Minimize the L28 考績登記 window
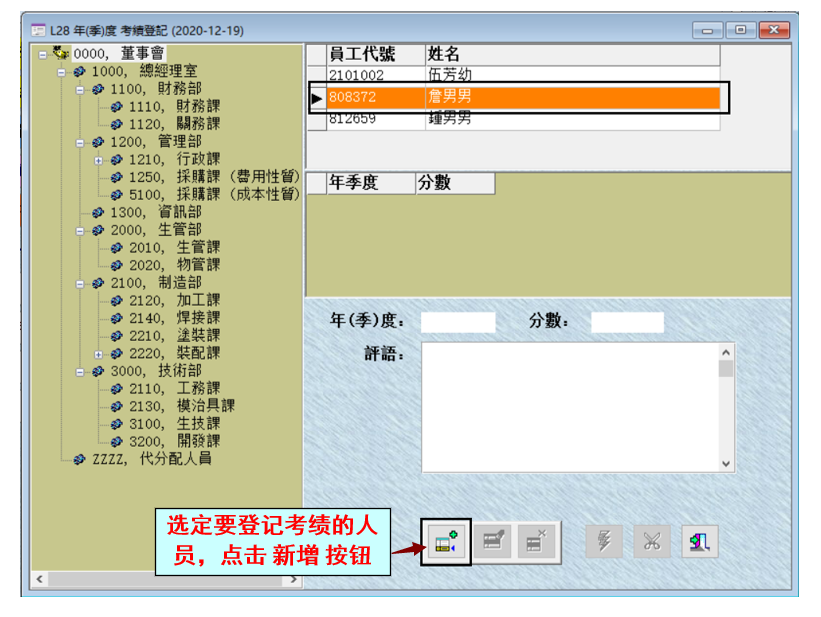The width and height of the screenshot is (821, 617). [707, 30]
